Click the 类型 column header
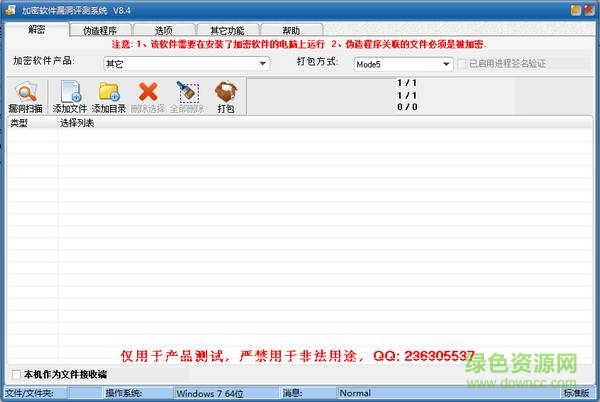The width and height of the screenshot is (600, 402). [x=20, y=124]
